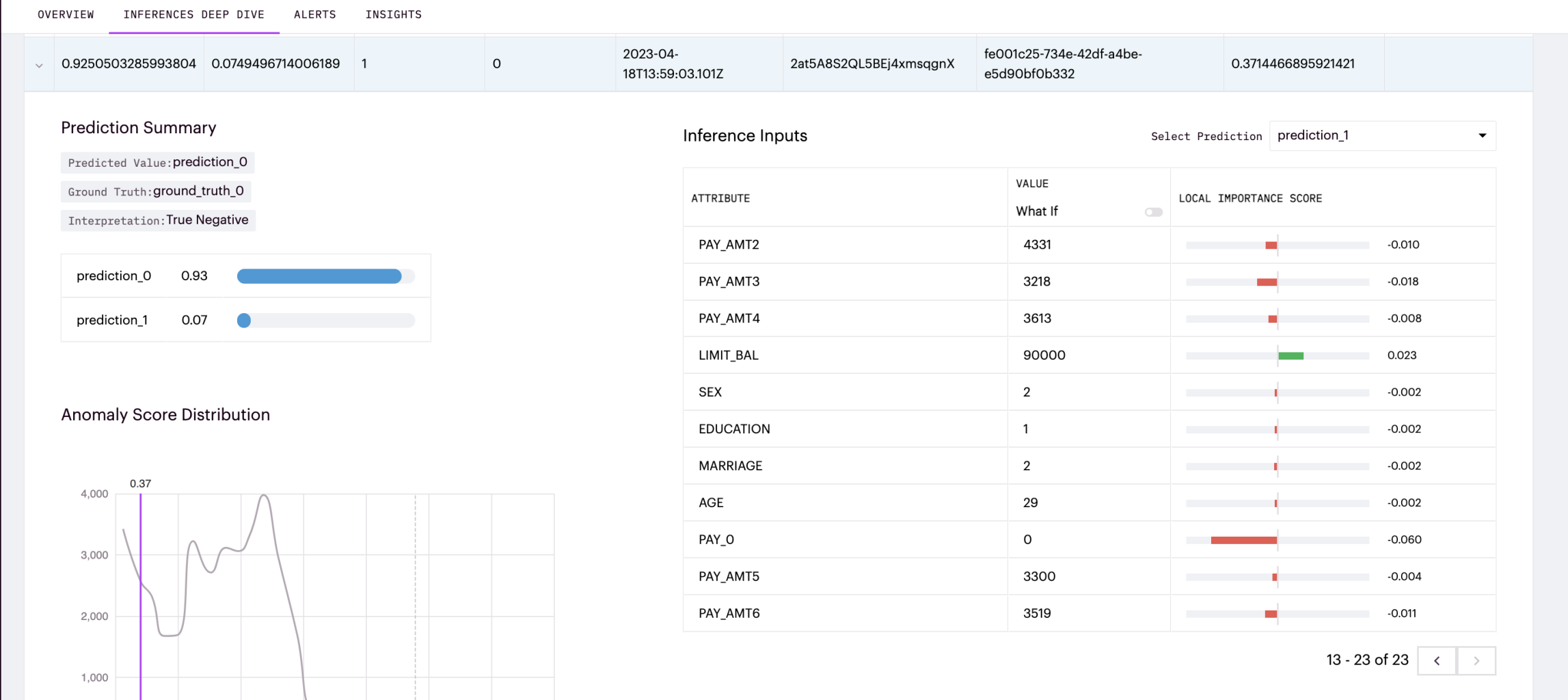Open the Overview tab
The height and width of the screenshot is (700, 1568).
(x=66, y=14)
